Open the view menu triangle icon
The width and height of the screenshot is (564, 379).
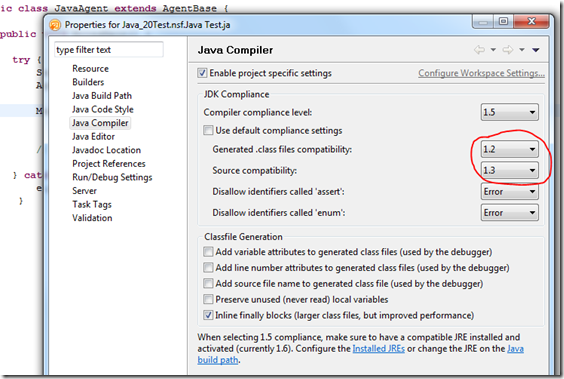(x=536, y=50)
